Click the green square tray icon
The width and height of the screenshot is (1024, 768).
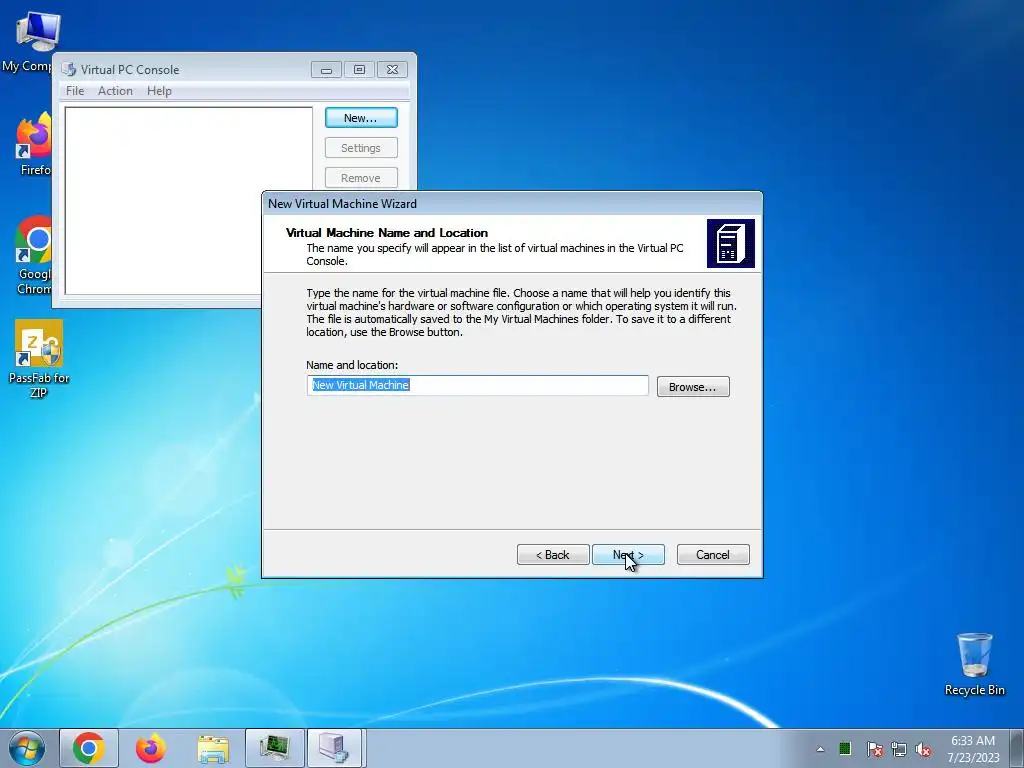845,748
